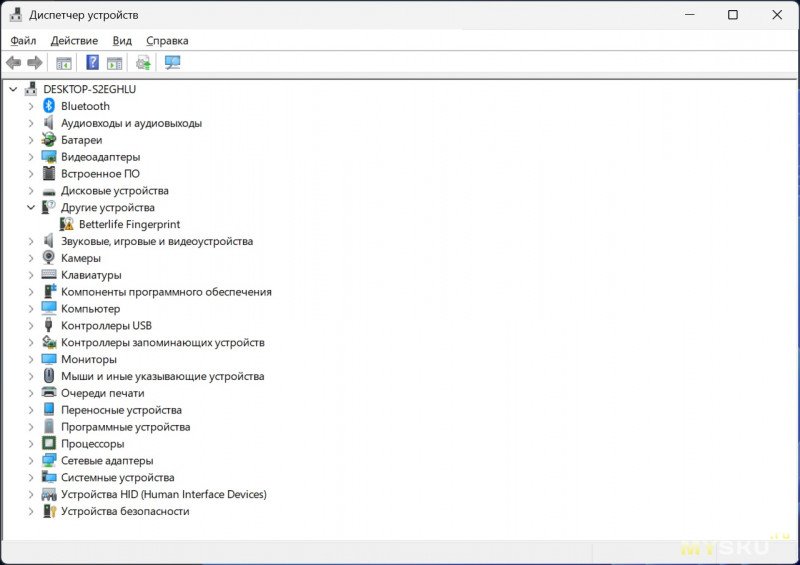
Task: Select Аудиовходы и аудиовыходы label
Action: click(x=131, y=123)
